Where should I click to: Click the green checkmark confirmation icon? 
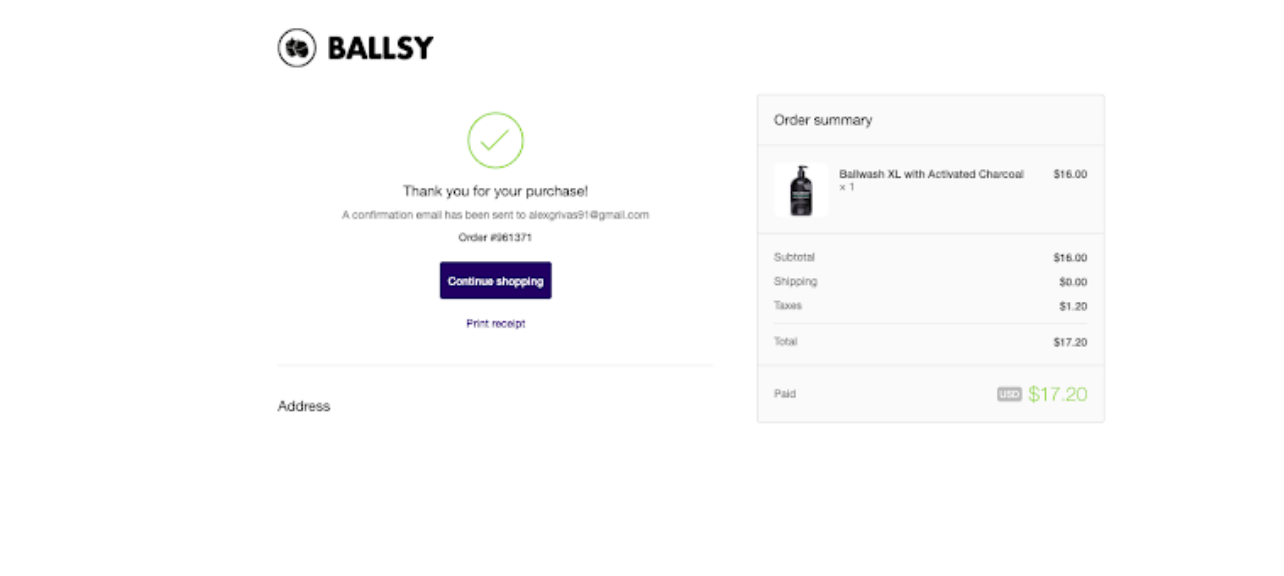point(495,140)
